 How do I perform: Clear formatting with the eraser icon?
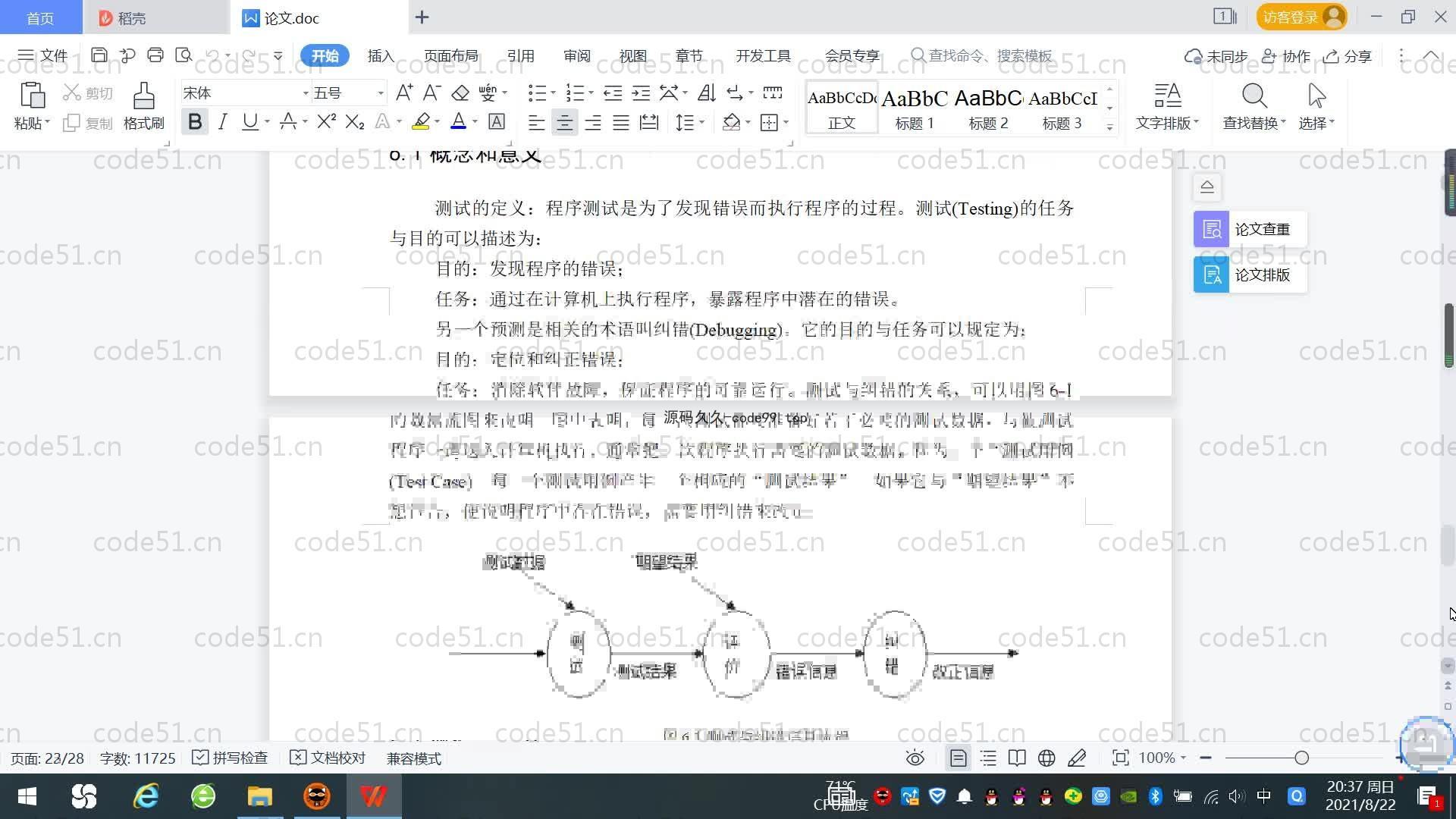coord(460,93)
